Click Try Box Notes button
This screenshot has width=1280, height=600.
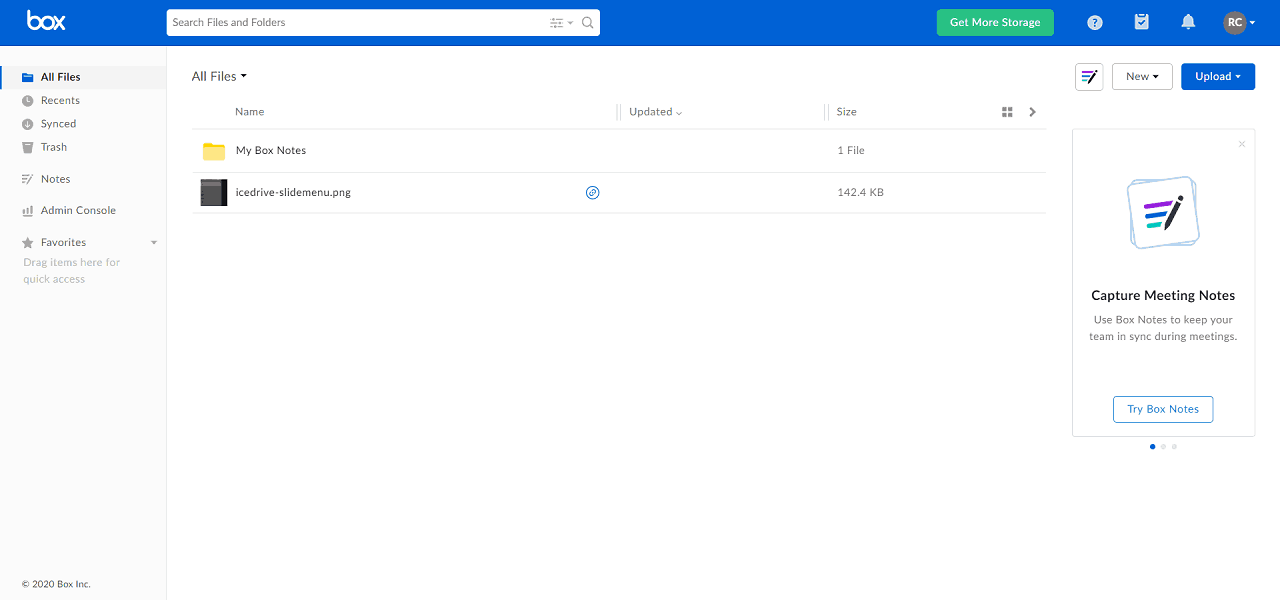tap(1163, 409)
